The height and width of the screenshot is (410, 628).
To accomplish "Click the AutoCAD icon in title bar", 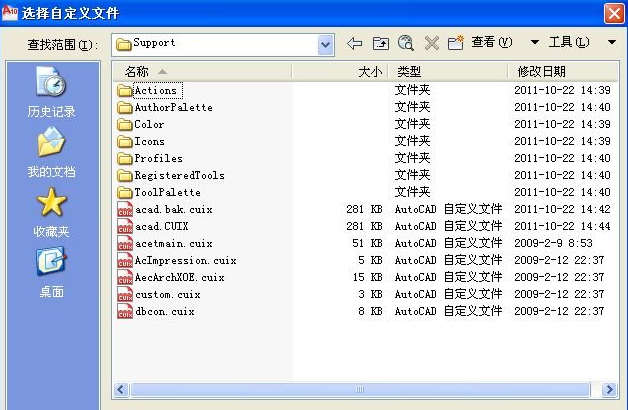I will pos(10,12).
